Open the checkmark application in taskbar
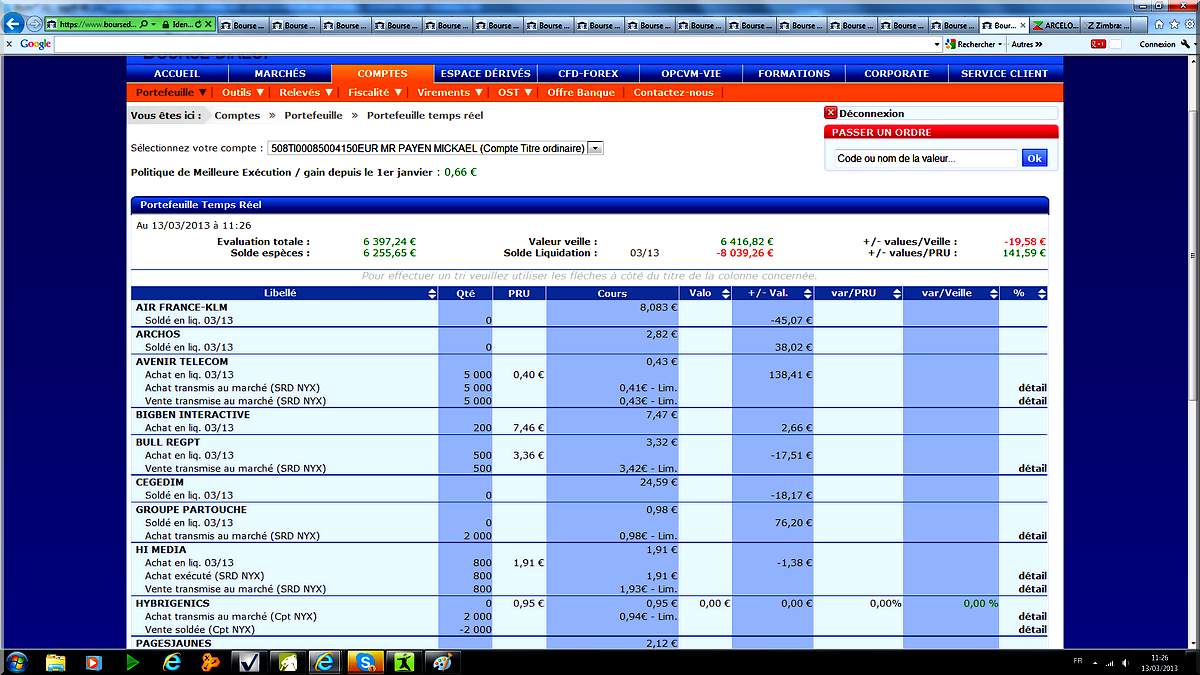This screenshot has width=1200, height=675. [249, 662]
